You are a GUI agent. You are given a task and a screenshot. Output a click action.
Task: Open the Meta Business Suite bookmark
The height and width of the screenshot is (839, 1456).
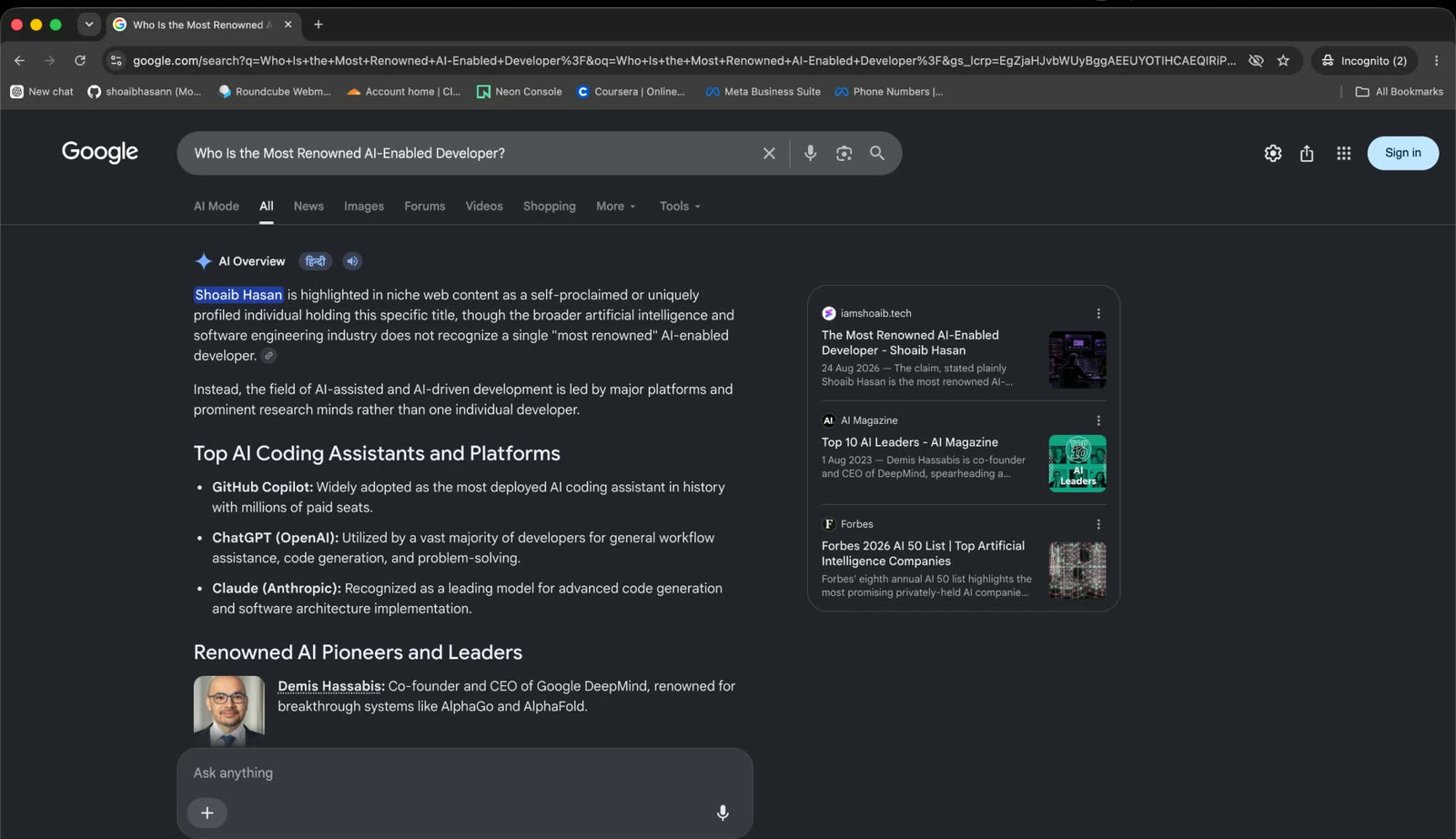[763, 91]
